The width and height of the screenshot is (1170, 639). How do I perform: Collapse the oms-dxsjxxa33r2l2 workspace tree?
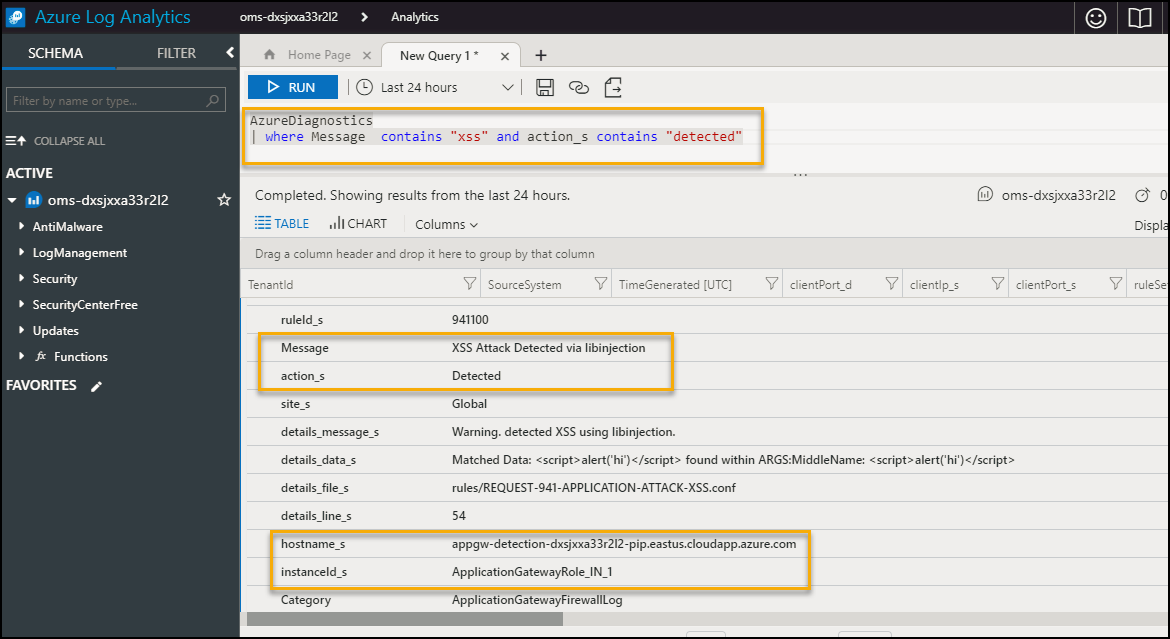point(12,200)
